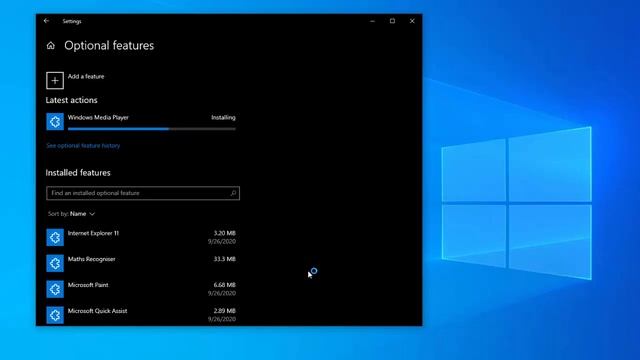The width and height of the screenshot is (640, 360).
Task: Click the 33.3 MB size value
Action: [x=224, y=259]
